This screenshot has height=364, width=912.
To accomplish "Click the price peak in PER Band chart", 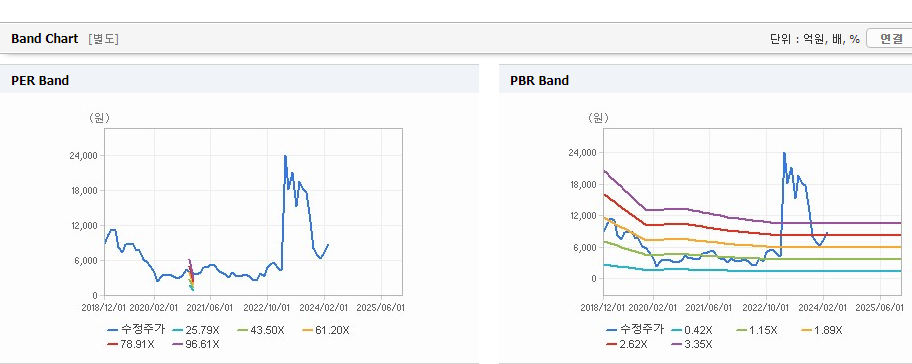I will coord(285,156).
